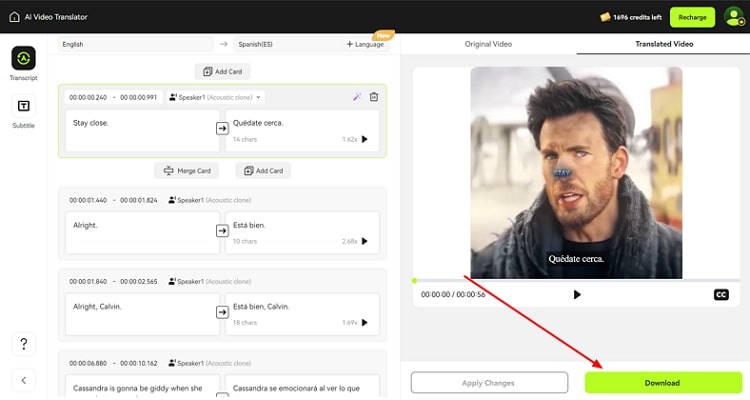Collapse sidebar with the back chevron
The width and height of the screenshot is (750, 400).
[x=23, y=380]
